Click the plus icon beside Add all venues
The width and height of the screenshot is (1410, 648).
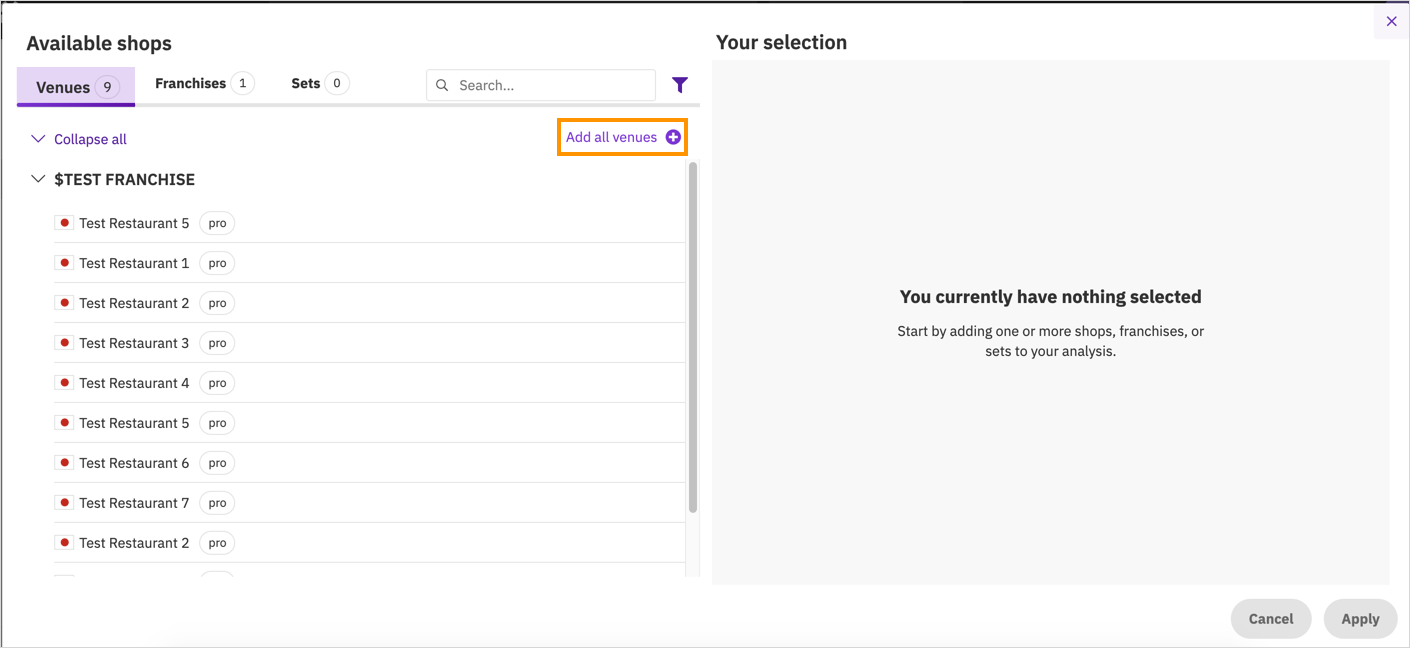coord(673,137)
